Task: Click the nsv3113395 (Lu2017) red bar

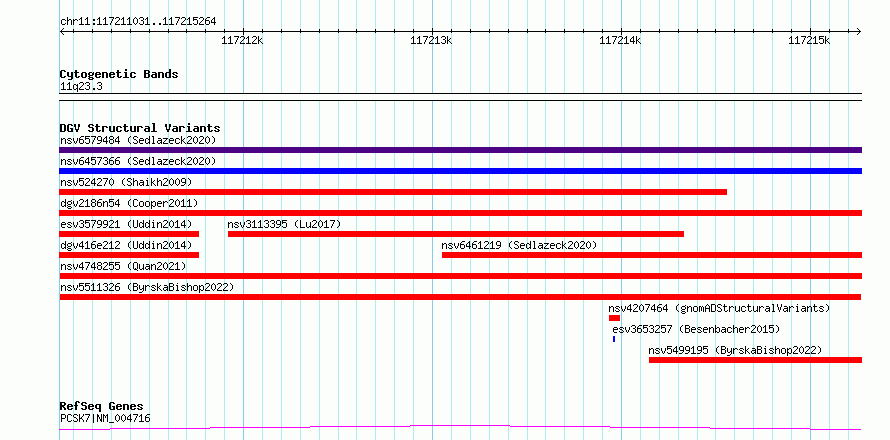Action: click(x=456, y=234)
